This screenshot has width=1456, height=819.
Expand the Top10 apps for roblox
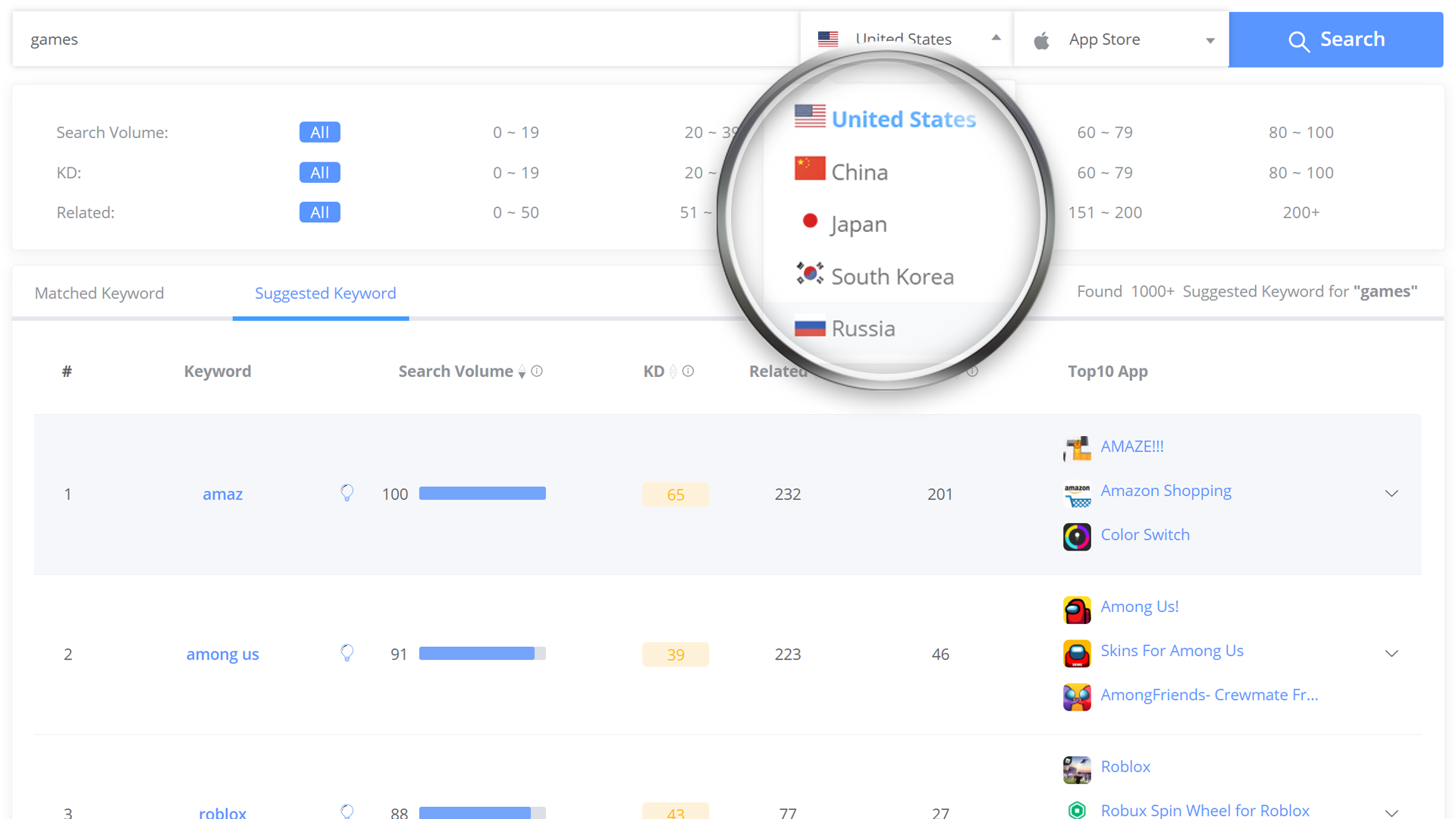[x=1392, y=812]
